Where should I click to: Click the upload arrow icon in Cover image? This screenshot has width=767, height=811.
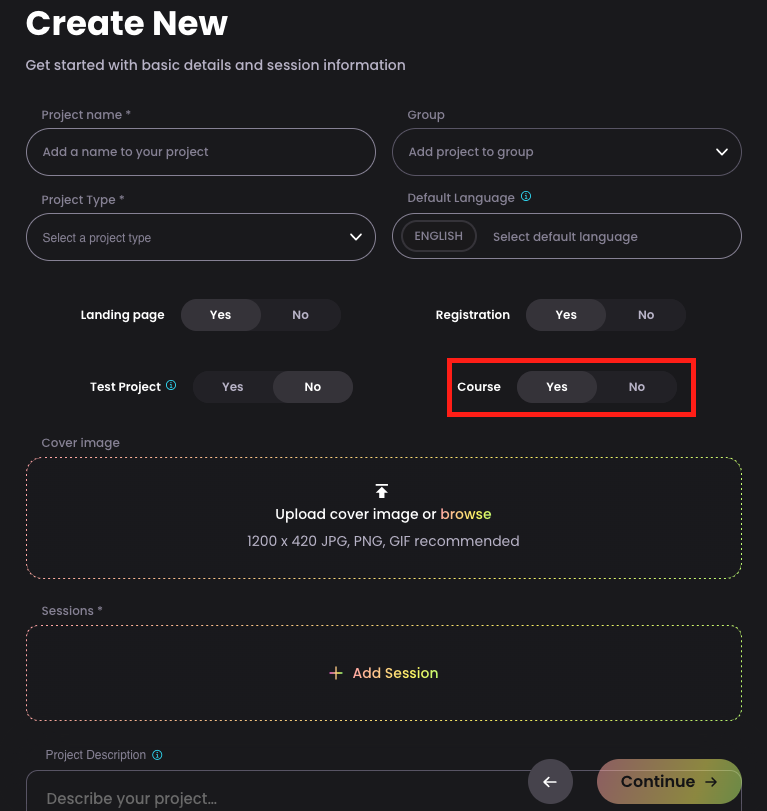(382, 491)
